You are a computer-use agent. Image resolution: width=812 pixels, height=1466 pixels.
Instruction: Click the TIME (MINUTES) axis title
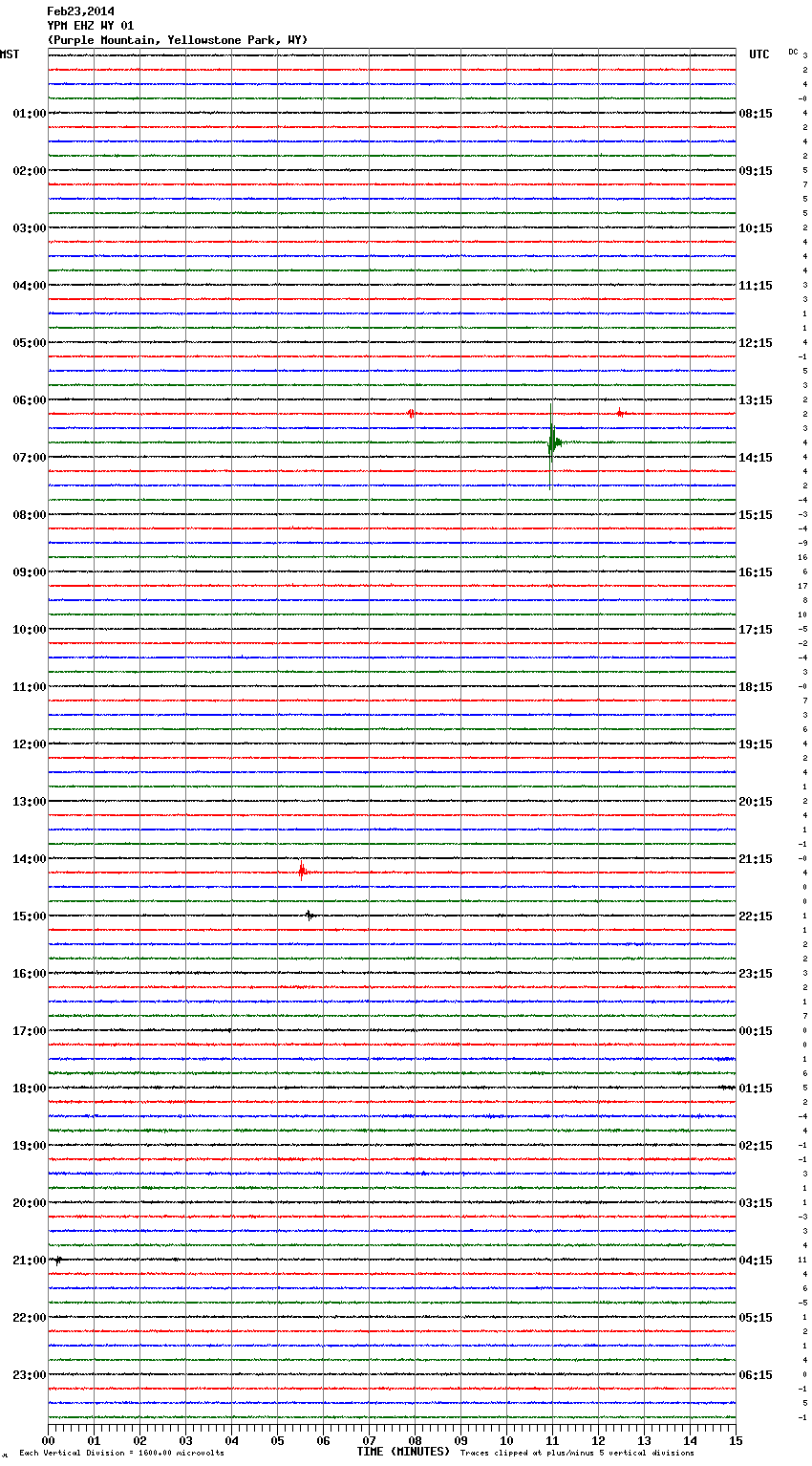(x=403, y=1452)
